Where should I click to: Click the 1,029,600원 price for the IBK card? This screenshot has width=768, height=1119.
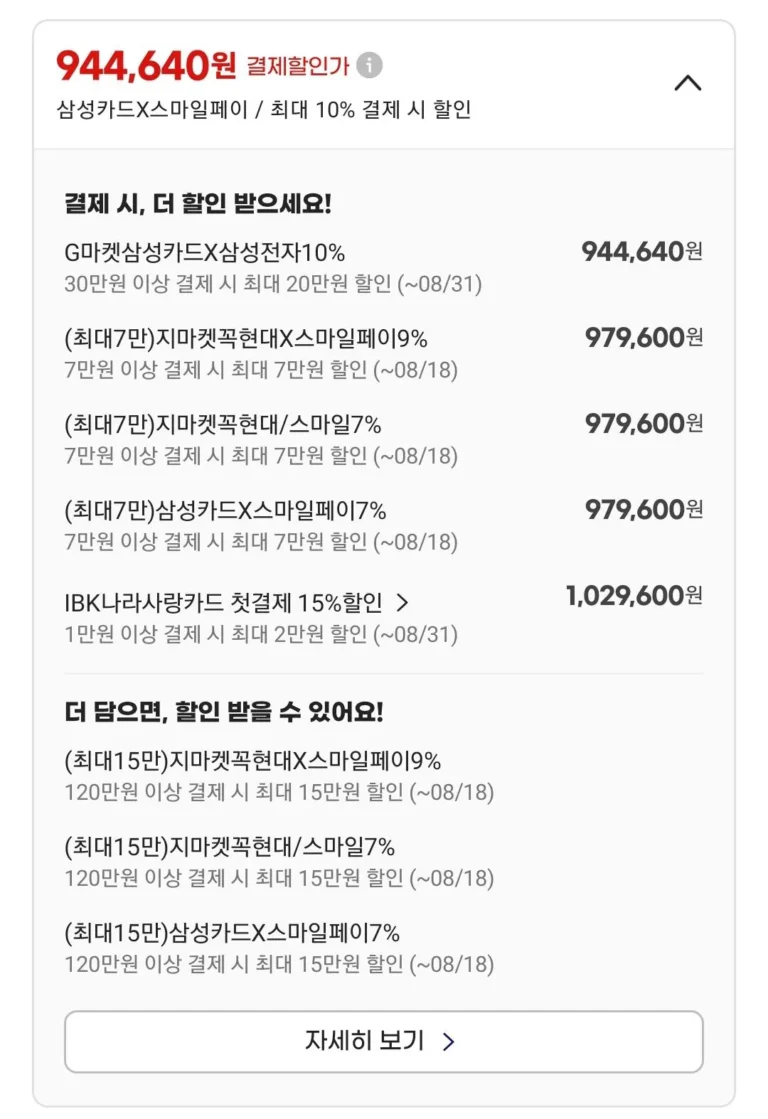(634, 595)
